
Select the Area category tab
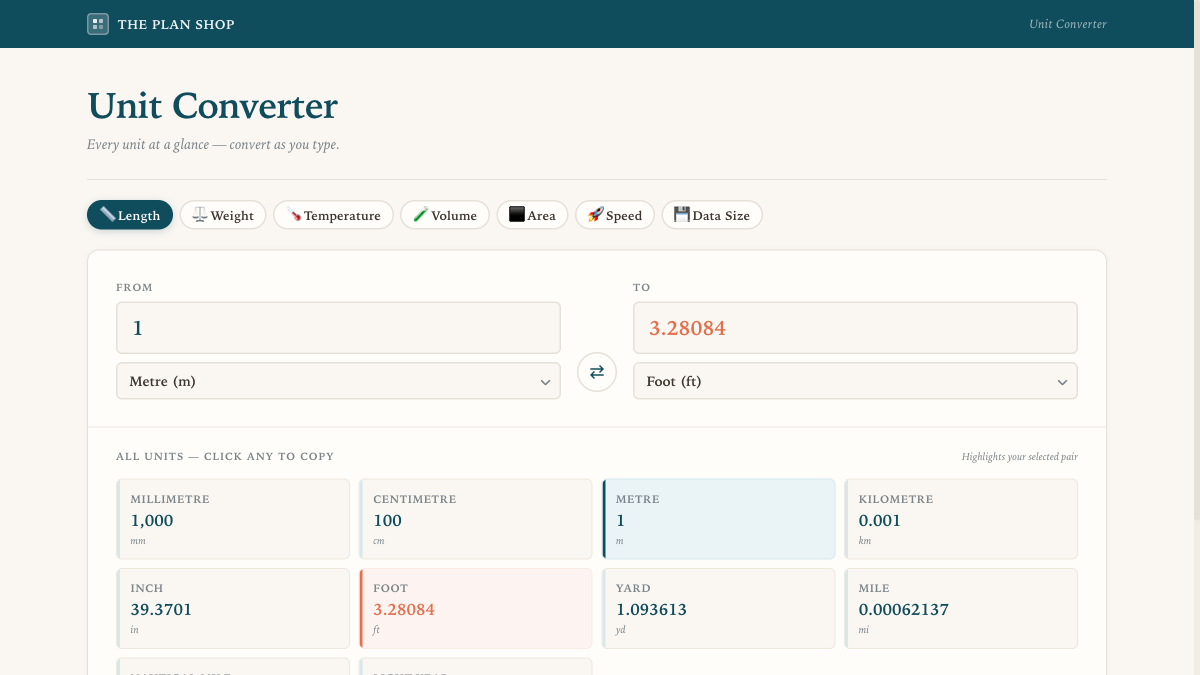pos(532,215)
